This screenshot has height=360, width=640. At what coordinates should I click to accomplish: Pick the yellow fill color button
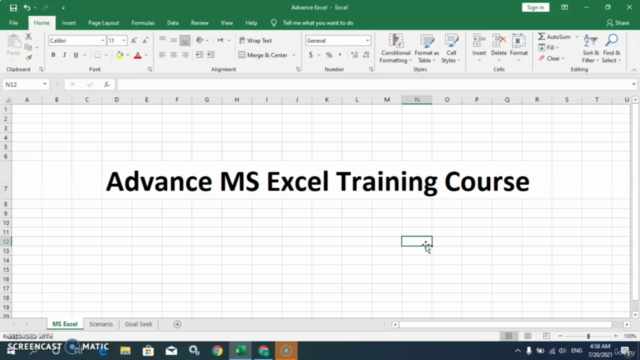pyautogui.click(x=120, y=55)
